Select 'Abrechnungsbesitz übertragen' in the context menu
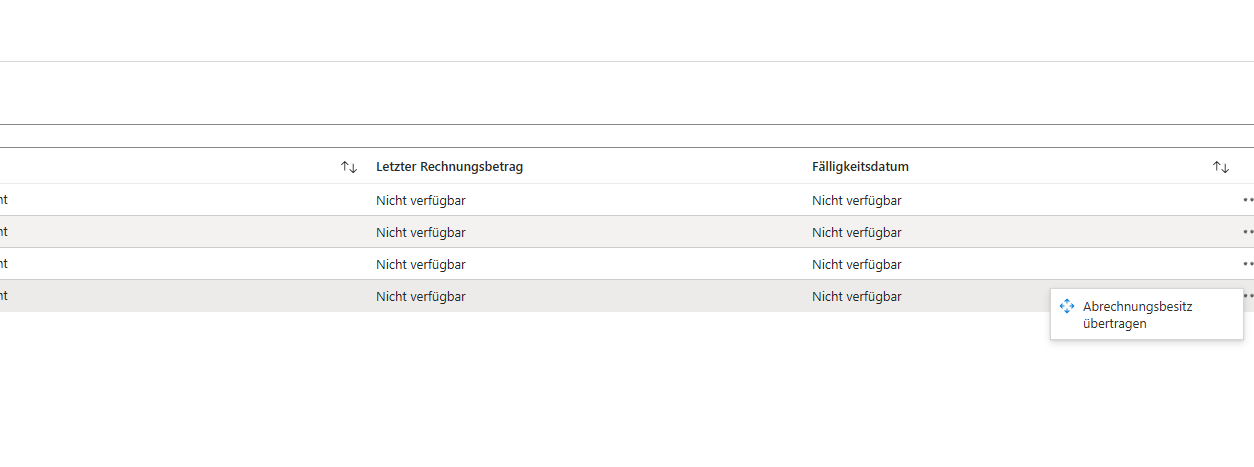Screen dimensions: 1254x467 [1146, 315]
